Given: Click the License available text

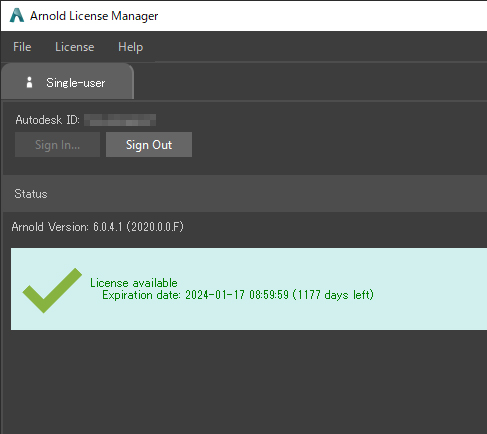Looking at the screenshot, I should [x=134, y=283].
